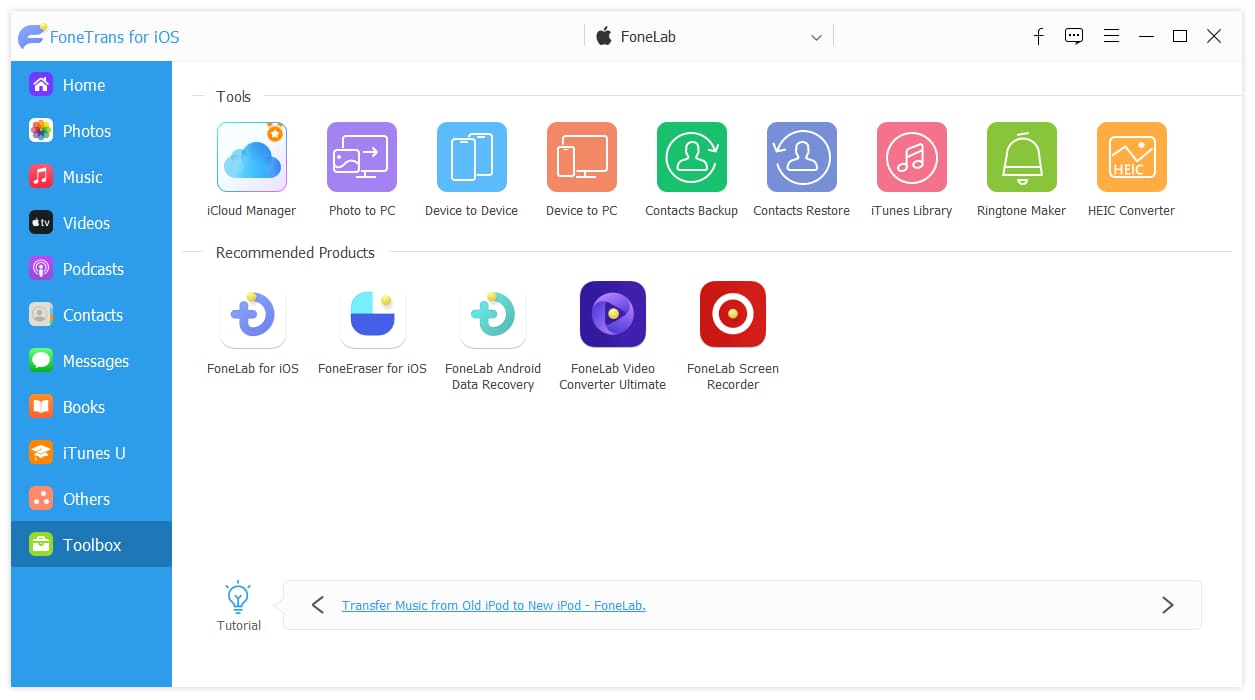Click the FoneTrans for iOS logo

pyautogui.click(x=32, y=37)
